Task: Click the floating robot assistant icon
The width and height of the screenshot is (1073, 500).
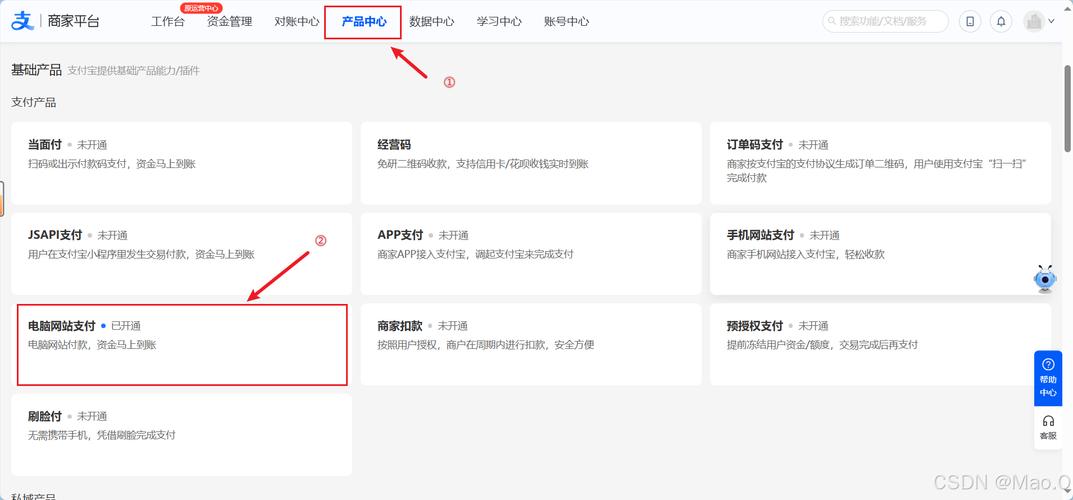Action: pyautogui.click(x=1044, y=279)
